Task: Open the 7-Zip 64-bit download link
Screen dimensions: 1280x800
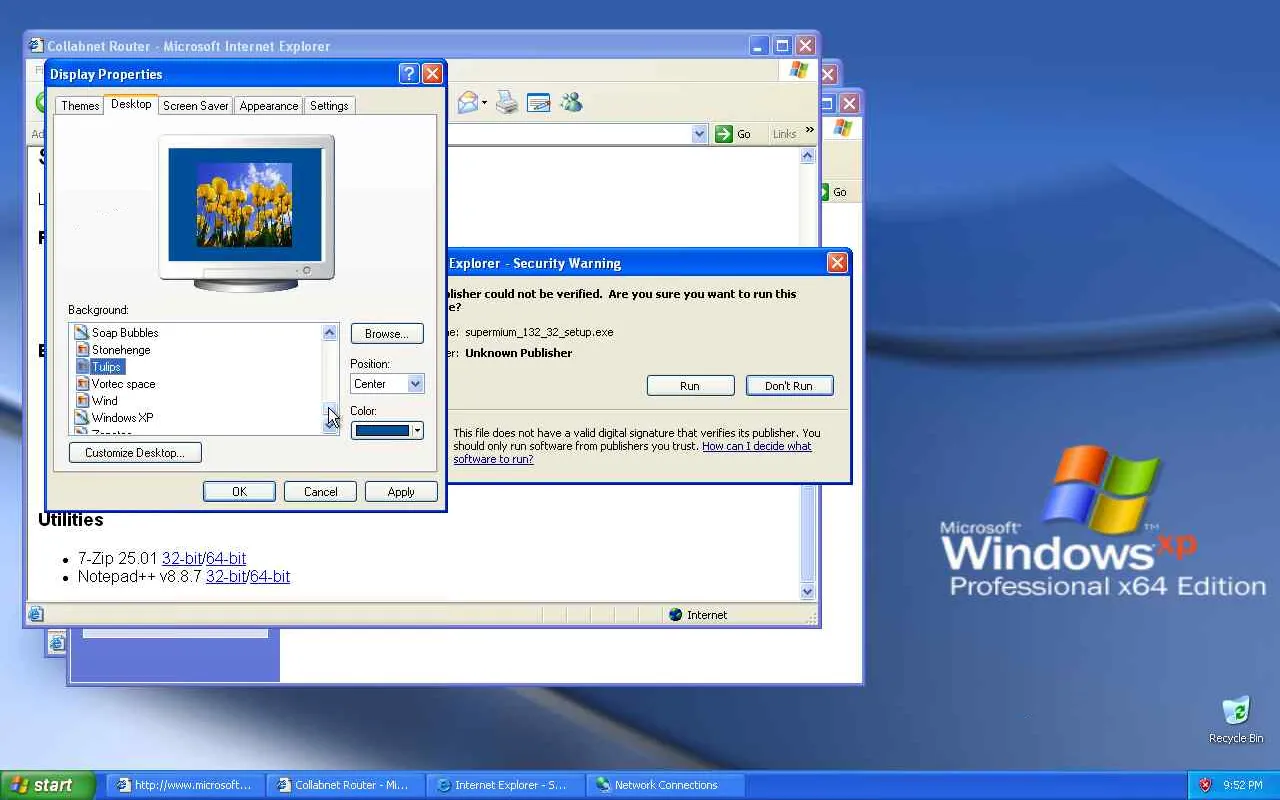Action: (226, 559)
